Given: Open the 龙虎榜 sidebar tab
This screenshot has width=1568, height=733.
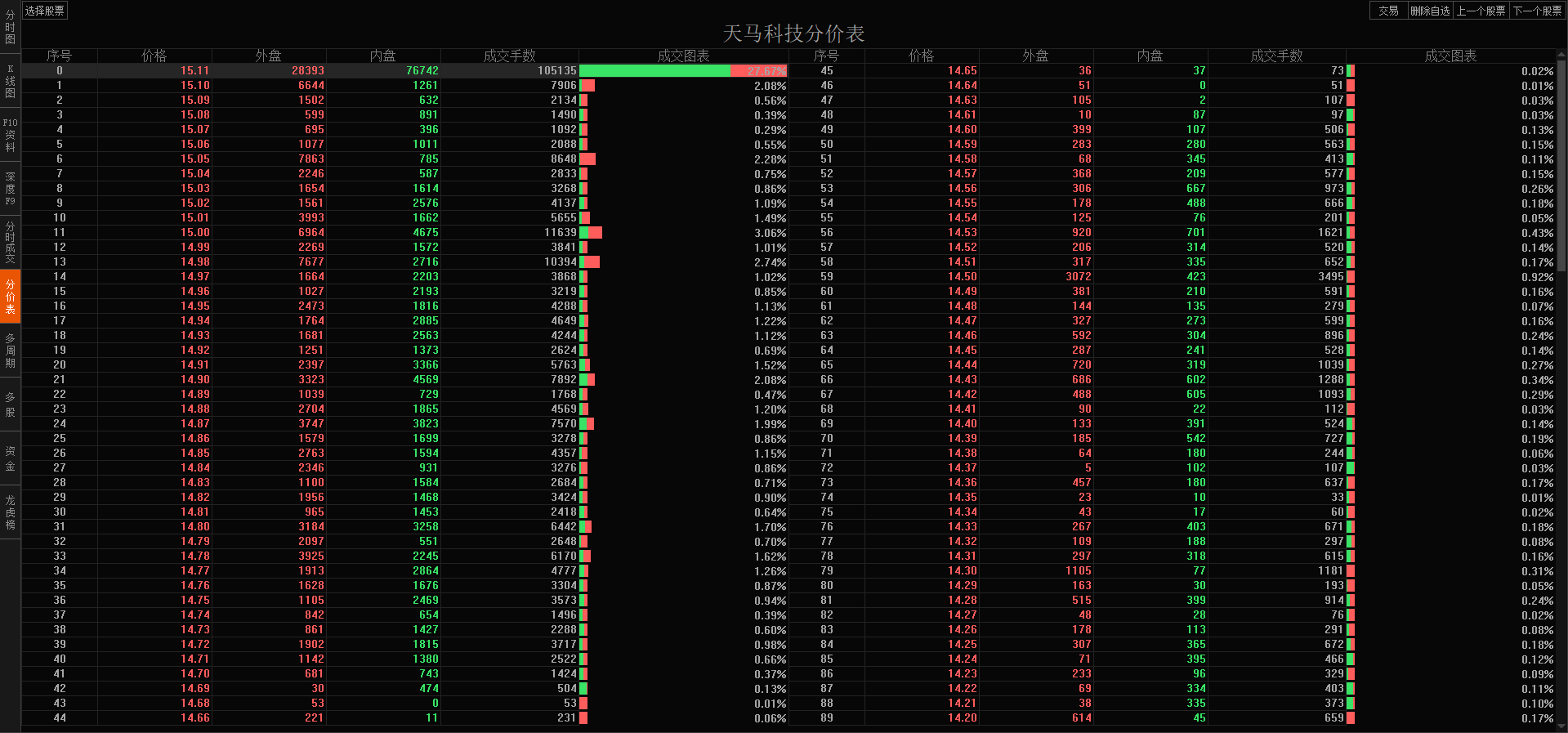Looking at the screenshot, I should point(10,512).
